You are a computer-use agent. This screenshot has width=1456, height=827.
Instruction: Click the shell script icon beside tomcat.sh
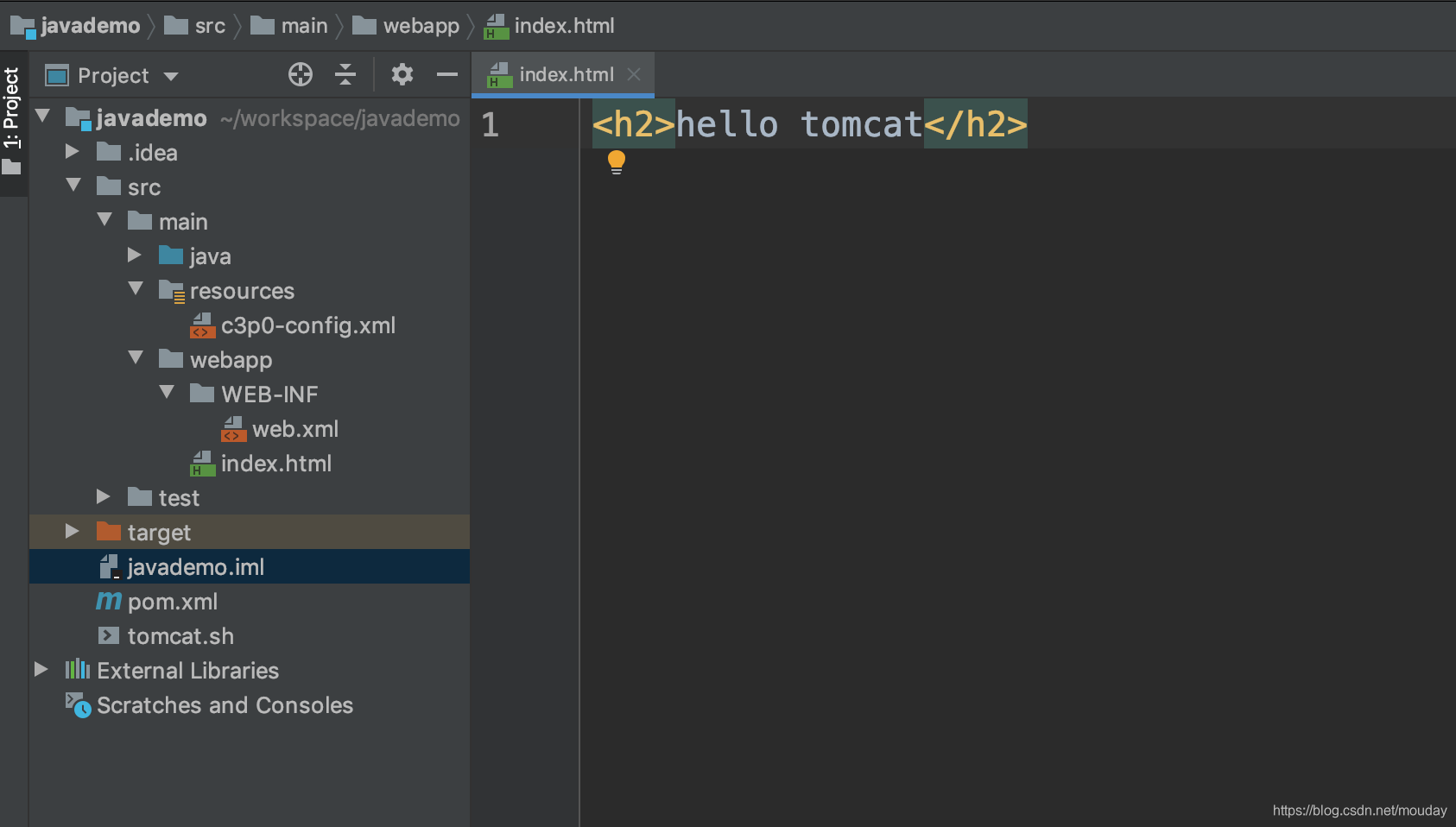tap(109, 635)
